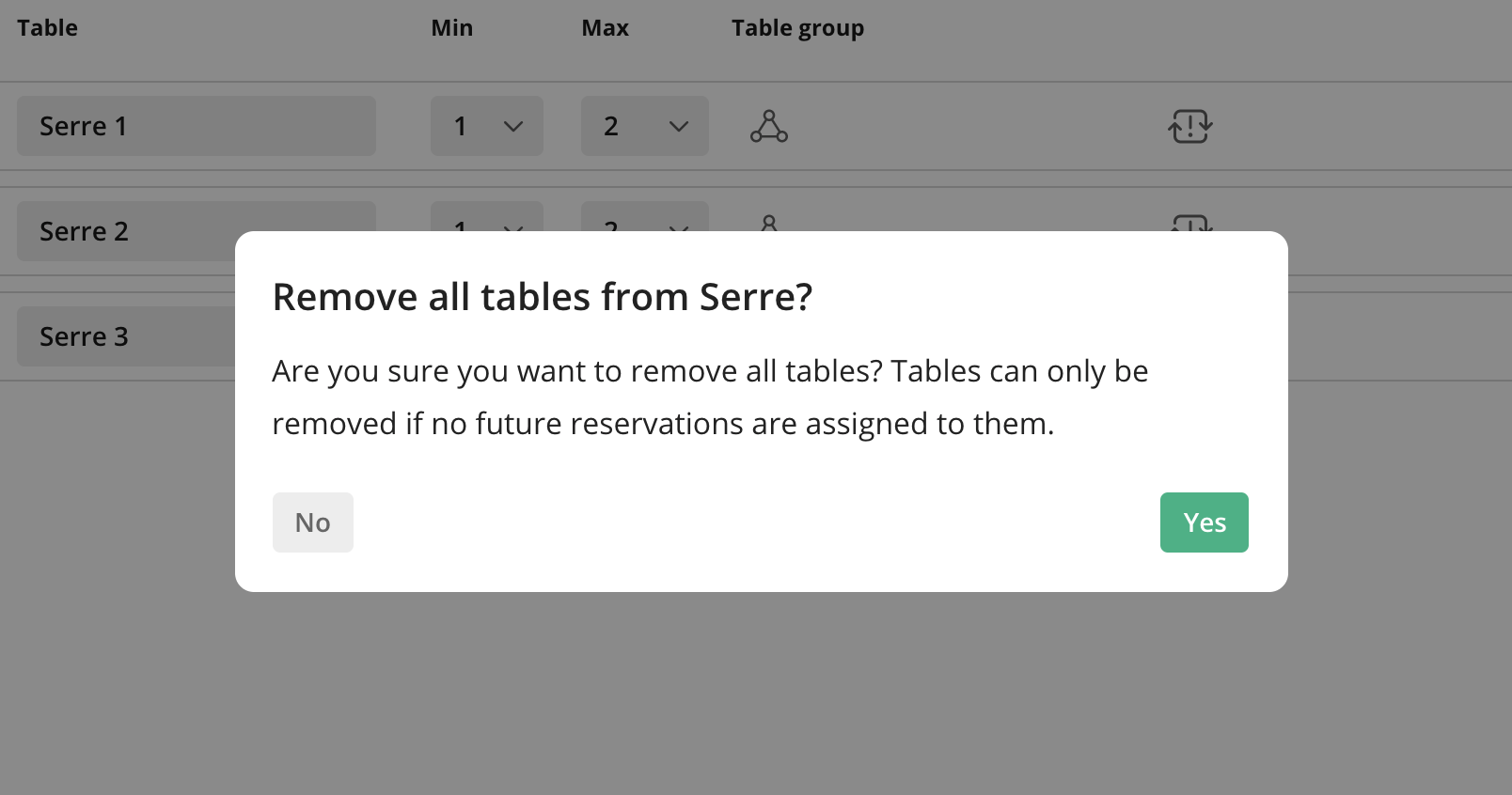Viewport: 1512px width, 795px height.
Task: Click the dialog title 'Remove all tables from Serre?'
Action: (x=543, y=297)
